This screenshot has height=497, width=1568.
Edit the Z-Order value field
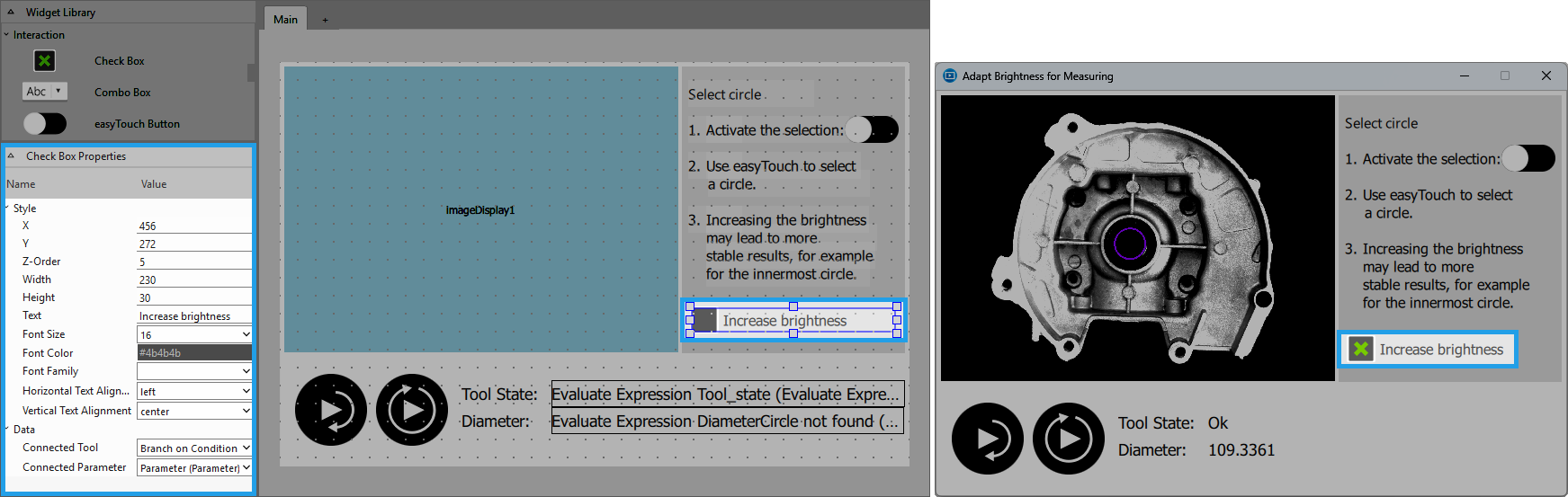pos(194,262)
